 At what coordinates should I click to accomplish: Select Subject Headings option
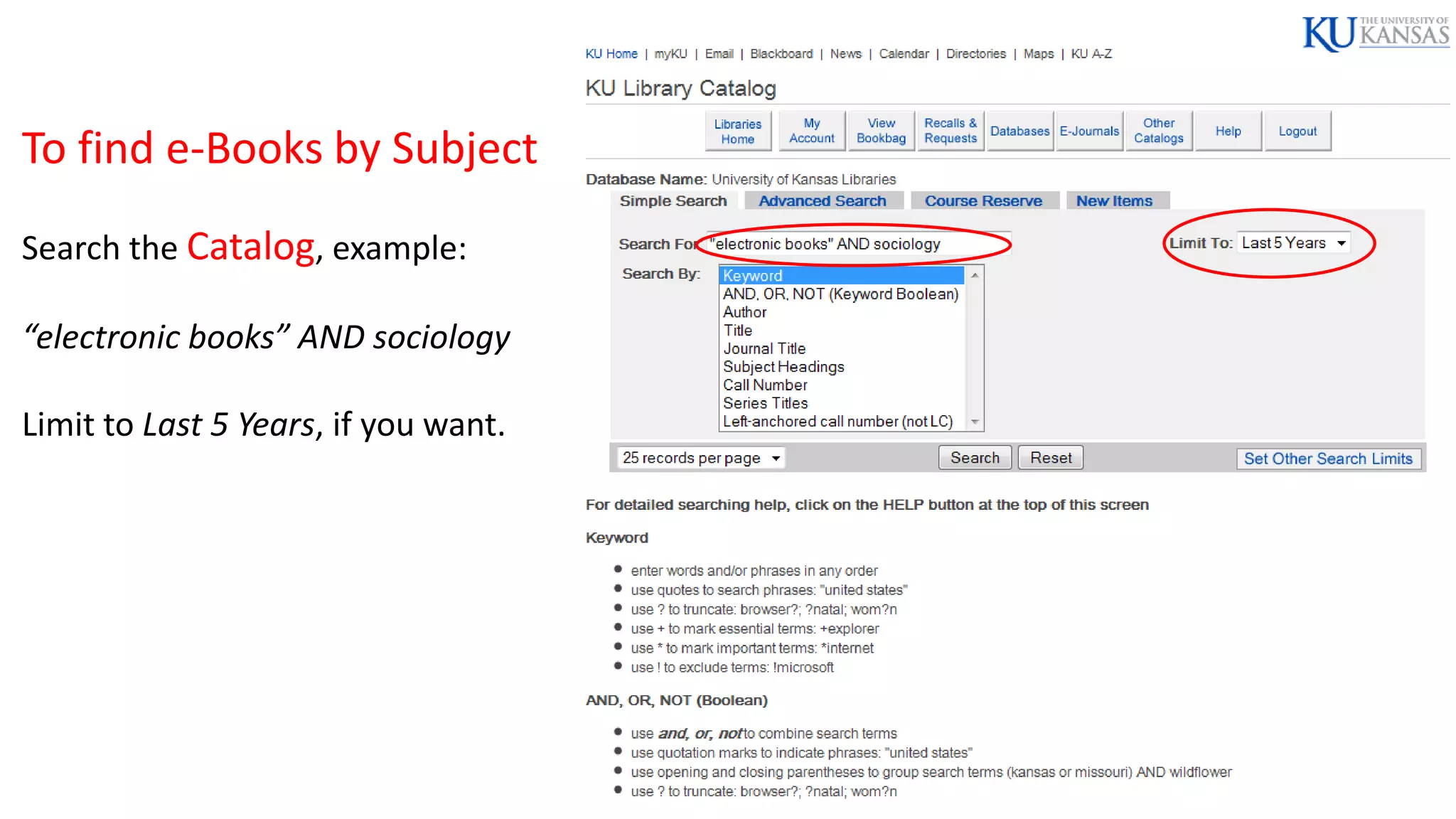[x=842, y=367]
